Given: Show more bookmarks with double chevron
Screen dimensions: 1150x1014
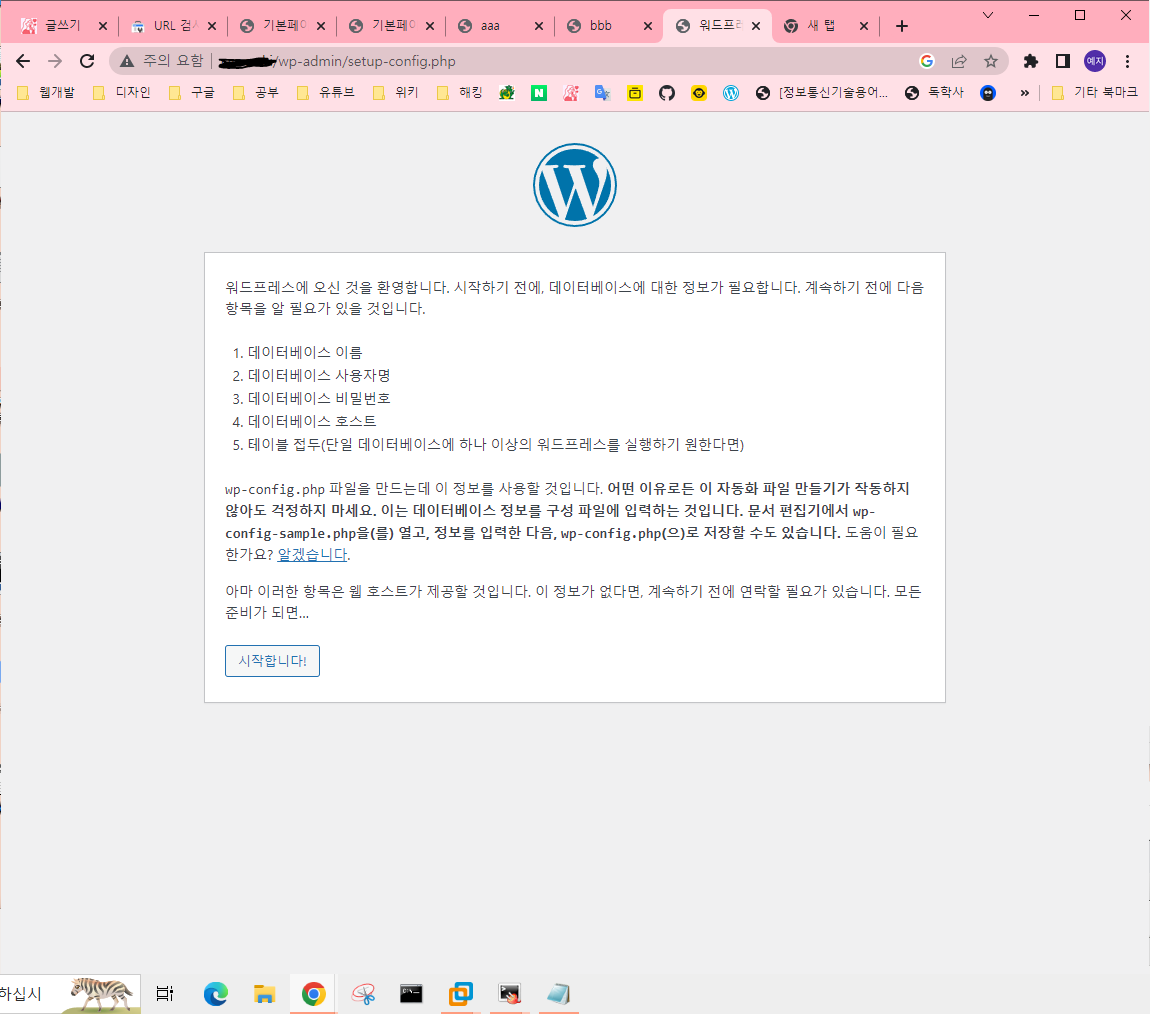Looking at the screenshot, I should [x=1024, y=92].
